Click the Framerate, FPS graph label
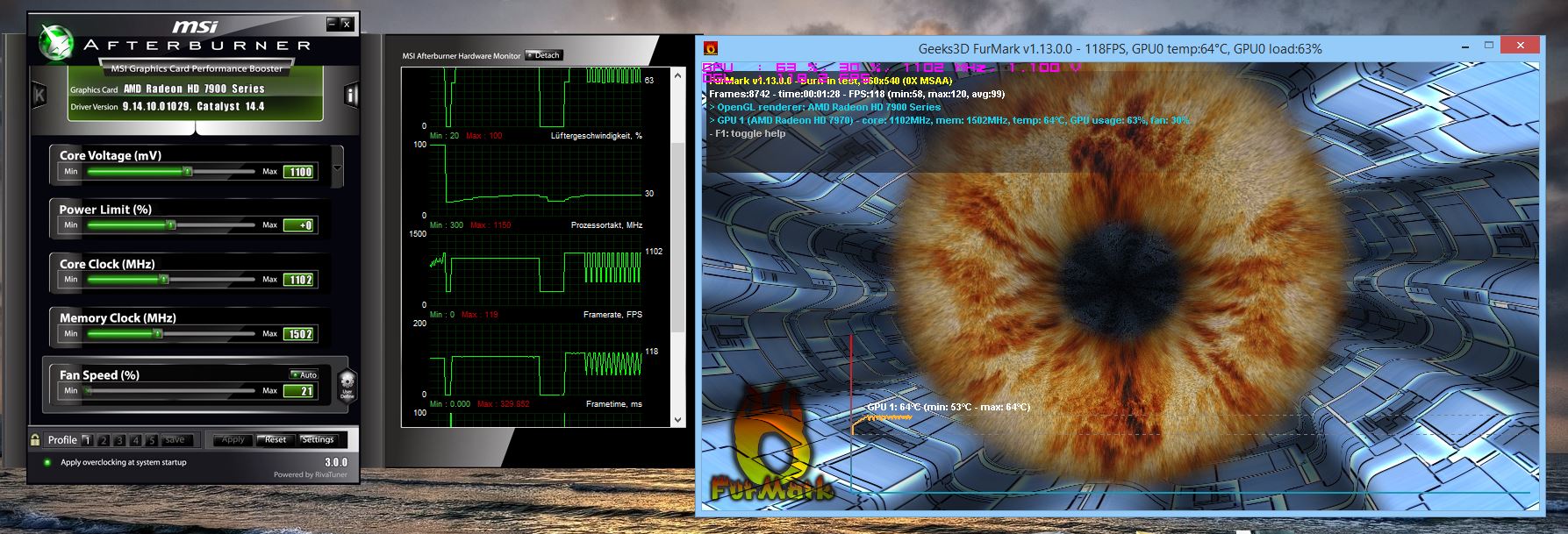This screenshot has width=1568, height=534. click(x=612, y=315)
